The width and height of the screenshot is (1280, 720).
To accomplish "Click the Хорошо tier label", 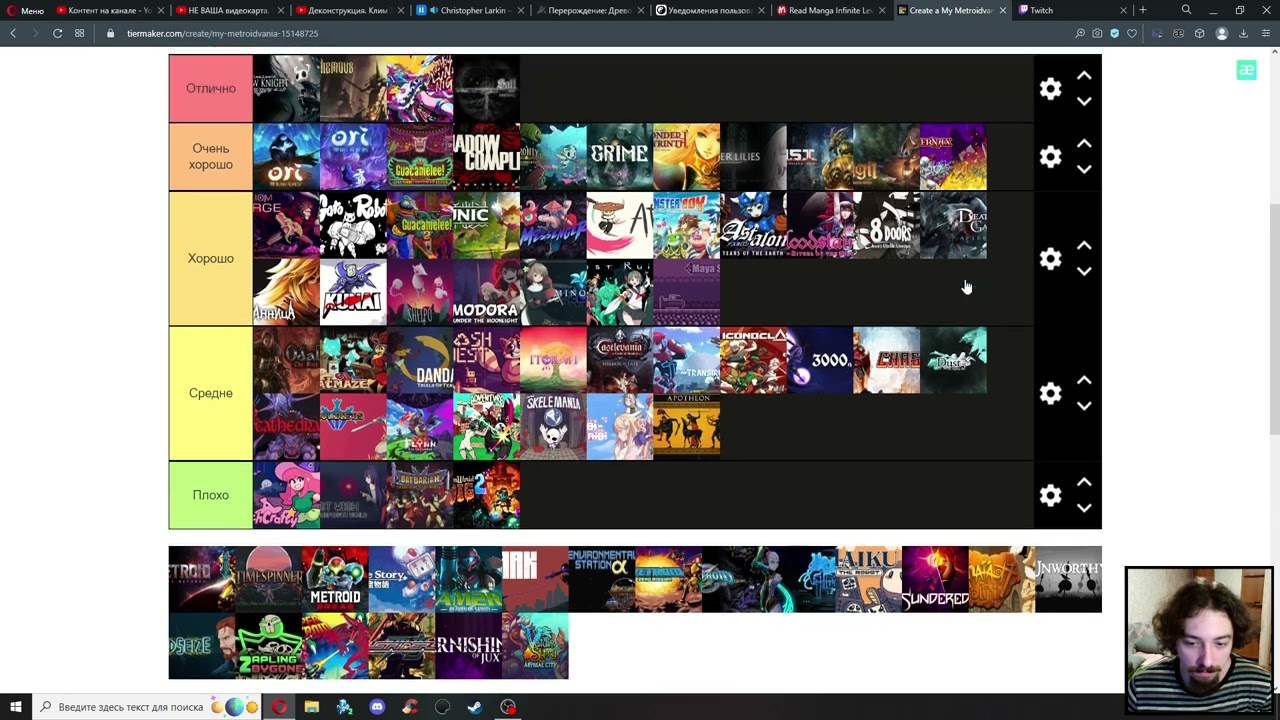I will point(211,258).
